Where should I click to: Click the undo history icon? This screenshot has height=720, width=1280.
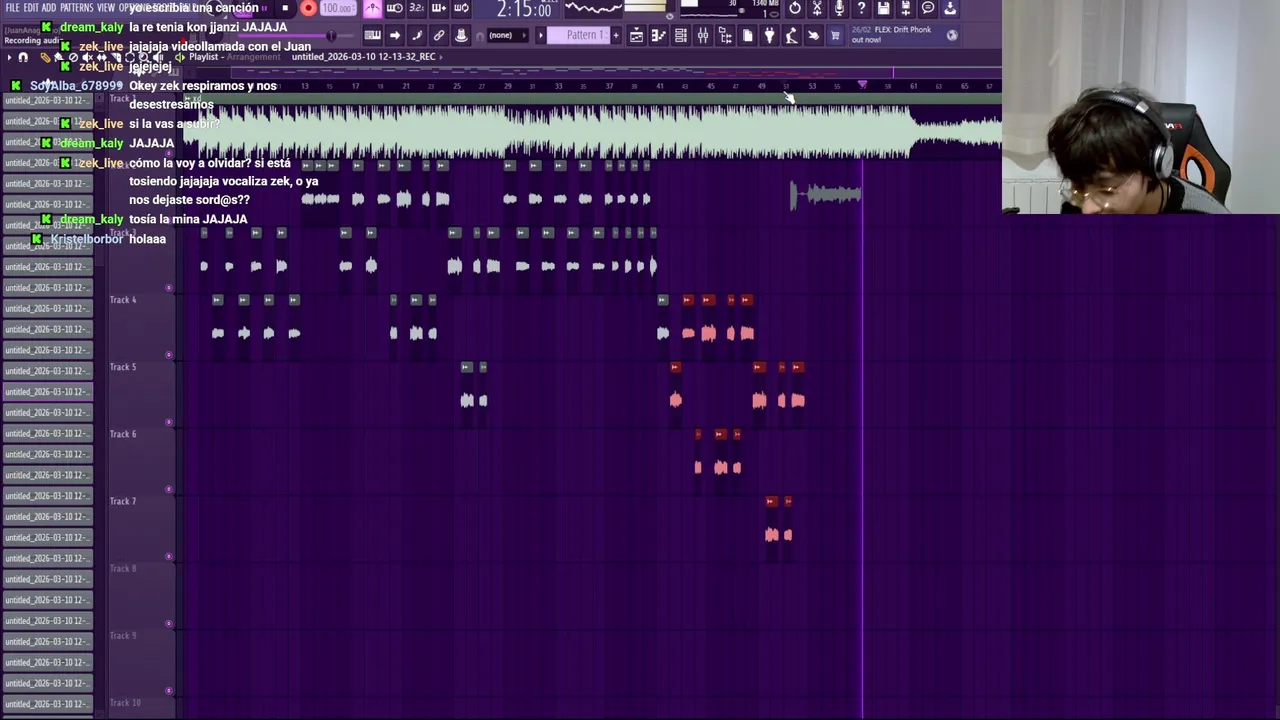click(x=795, y=8)
